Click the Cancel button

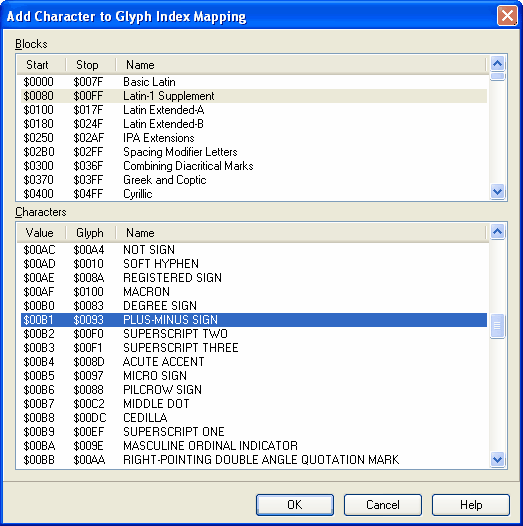[x=383, y=505]
